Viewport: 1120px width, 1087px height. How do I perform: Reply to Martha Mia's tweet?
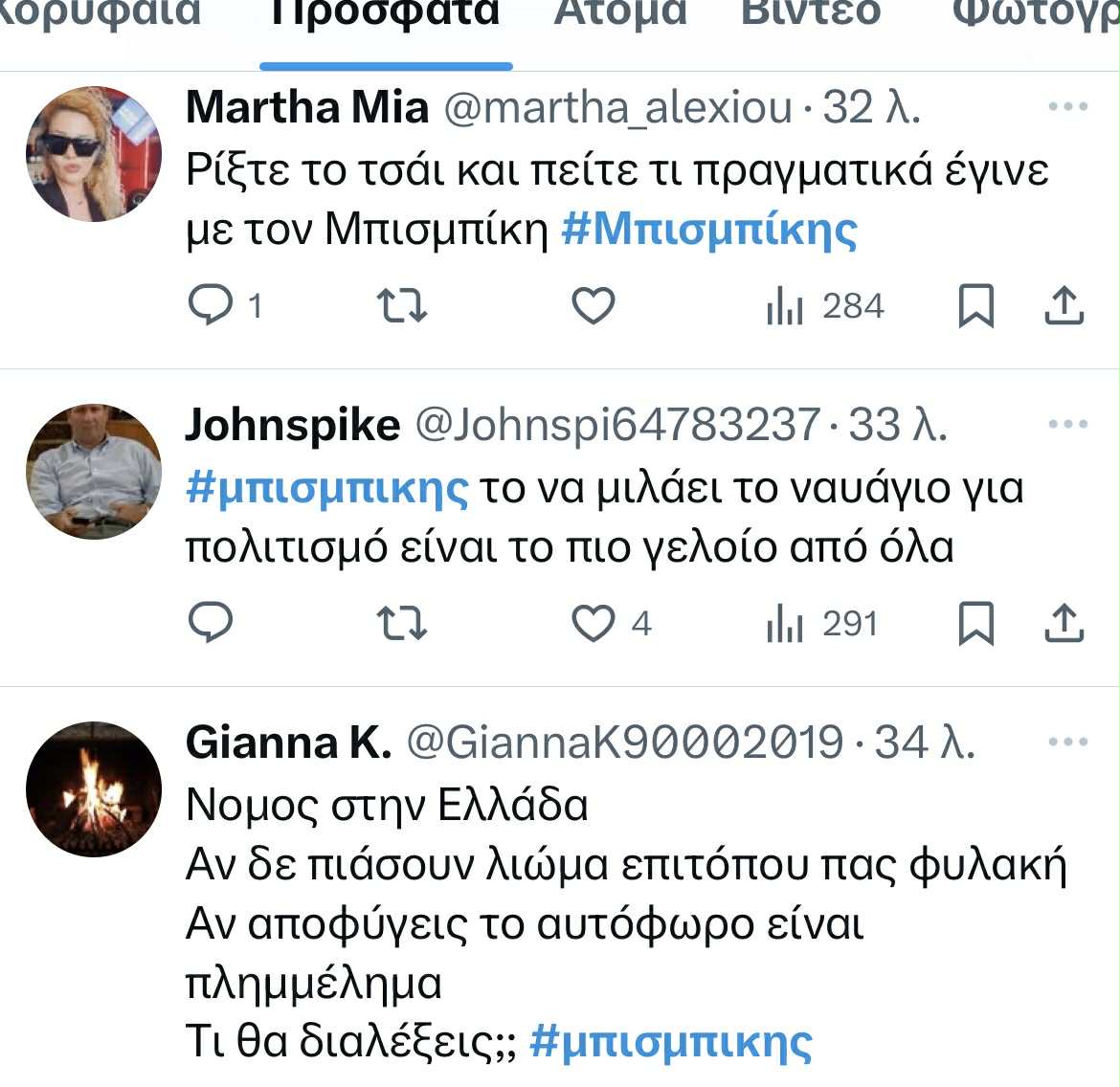coord(211,306)
